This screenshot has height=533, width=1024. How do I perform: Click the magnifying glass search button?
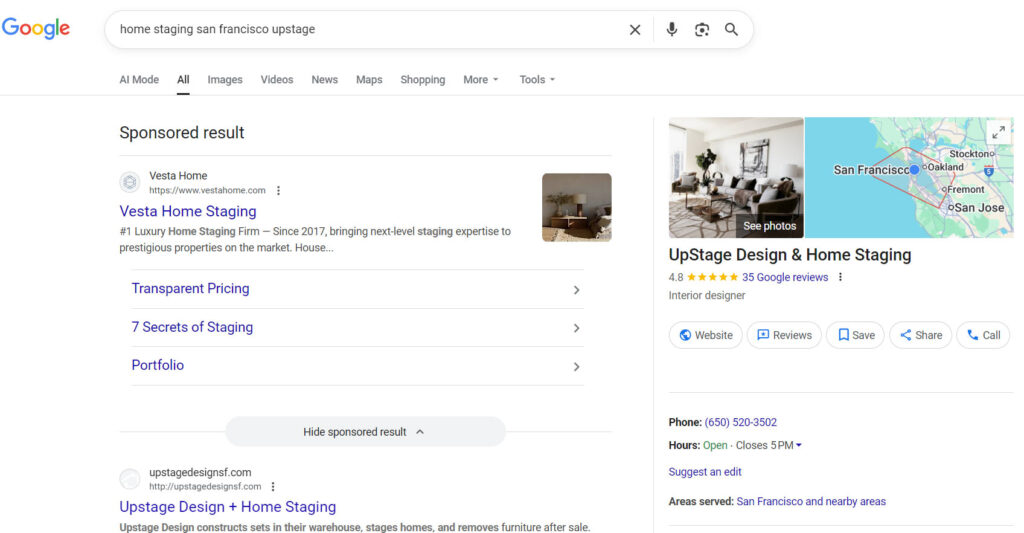coord(732,30)
